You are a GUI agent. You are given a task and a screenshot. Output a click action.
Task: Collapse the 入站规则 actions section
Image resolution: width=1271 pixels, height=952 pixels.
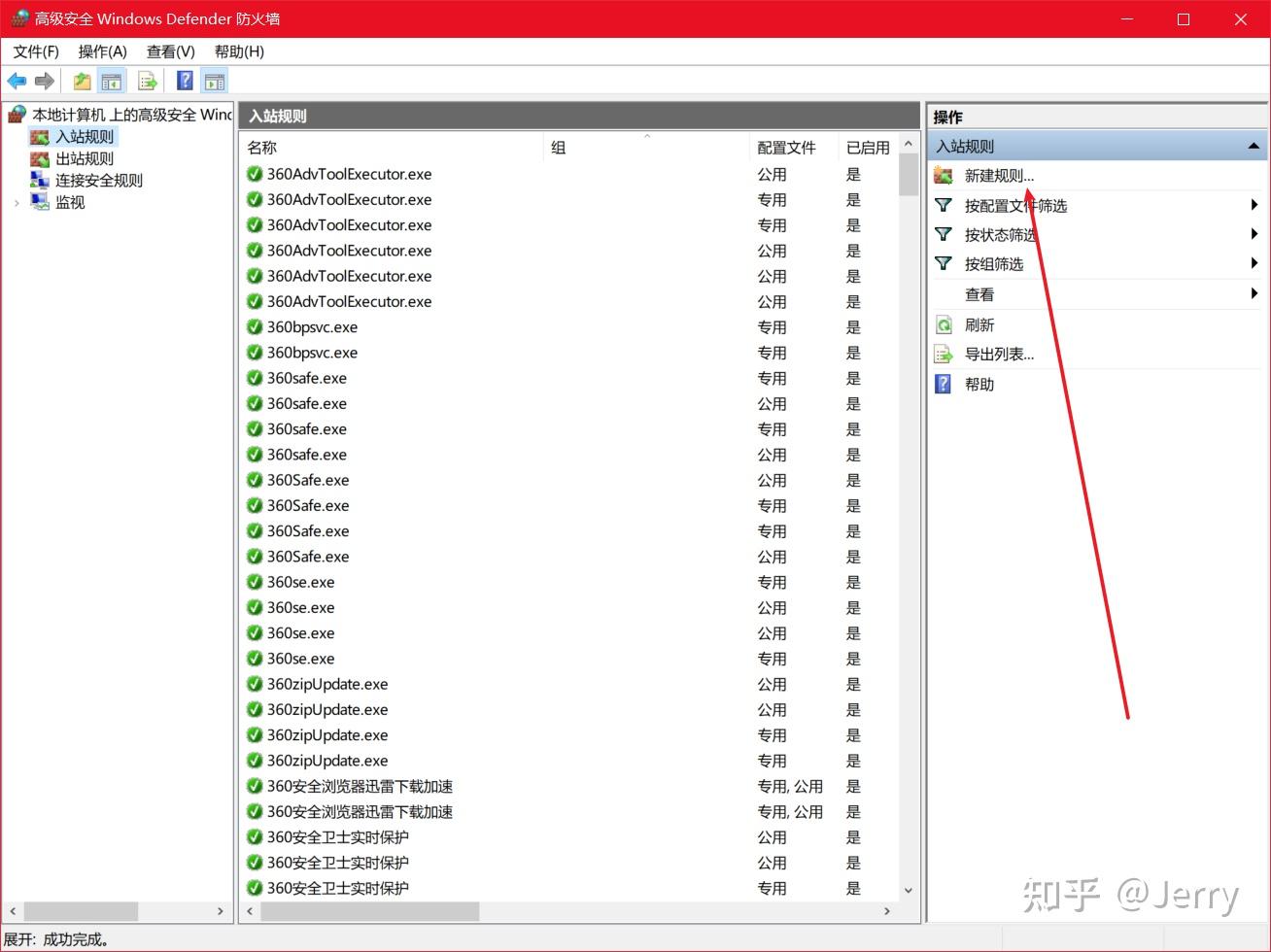[1254, 146]
